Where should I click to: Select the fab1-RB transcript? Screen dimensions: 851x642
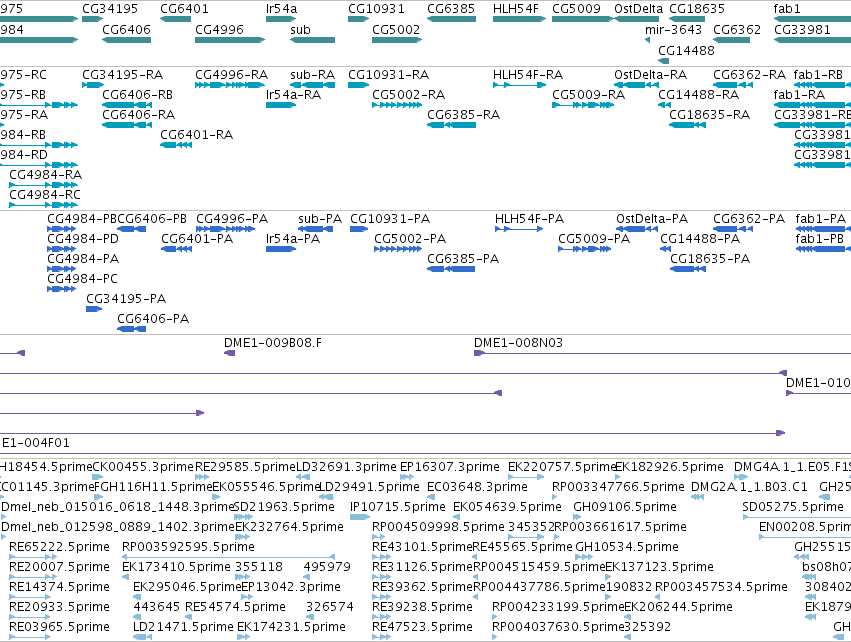coord(822,85)
